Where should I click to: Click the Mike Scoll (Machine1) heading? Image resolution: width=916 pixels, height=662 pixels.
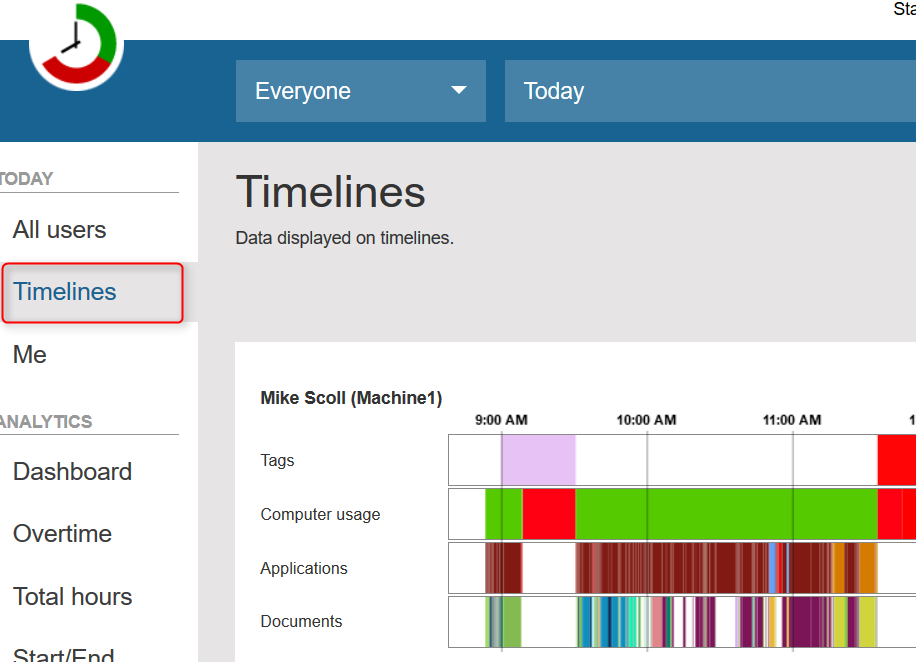tap(351, 398)
